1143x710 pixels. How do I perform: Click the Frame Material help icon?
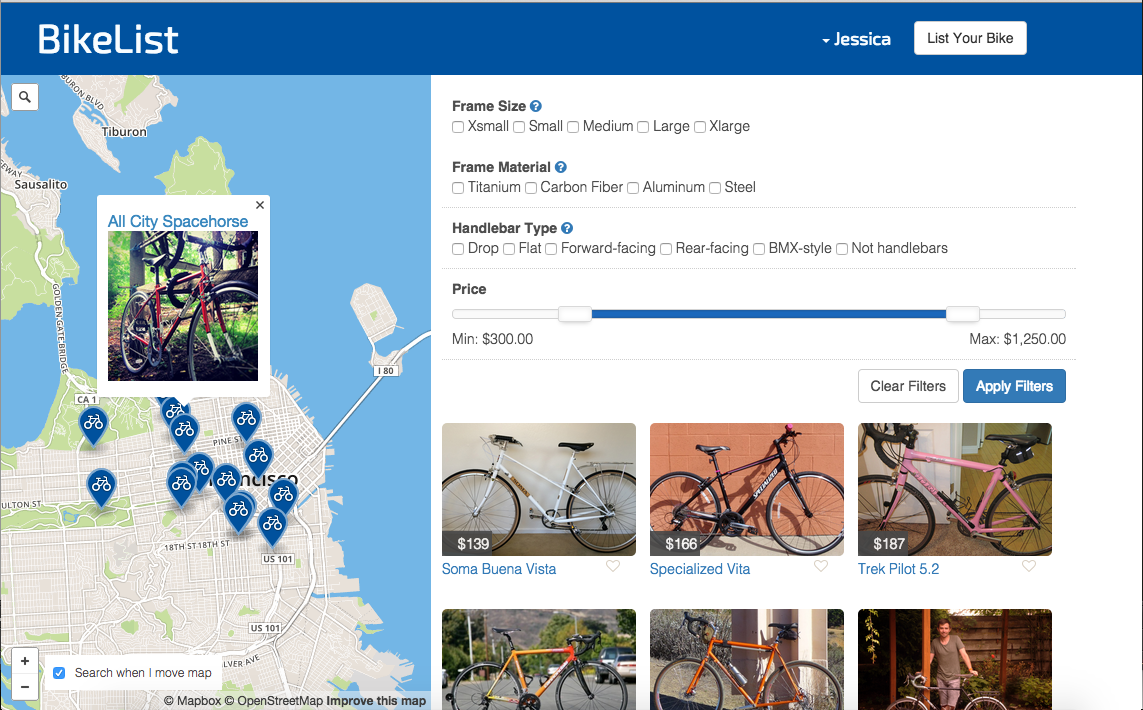point(561,167)
